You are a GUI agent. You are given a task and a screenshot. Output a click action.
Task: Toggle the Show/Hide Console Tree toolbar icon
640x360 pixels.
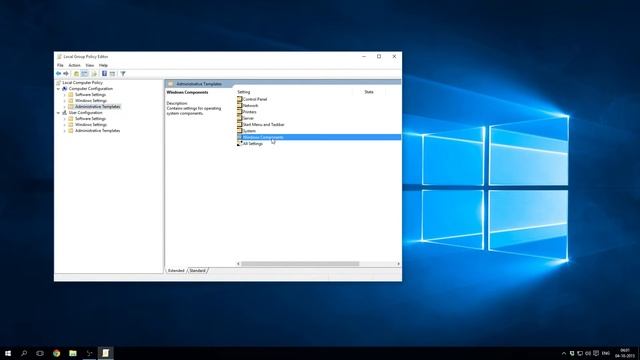click(x=84, y=73)
